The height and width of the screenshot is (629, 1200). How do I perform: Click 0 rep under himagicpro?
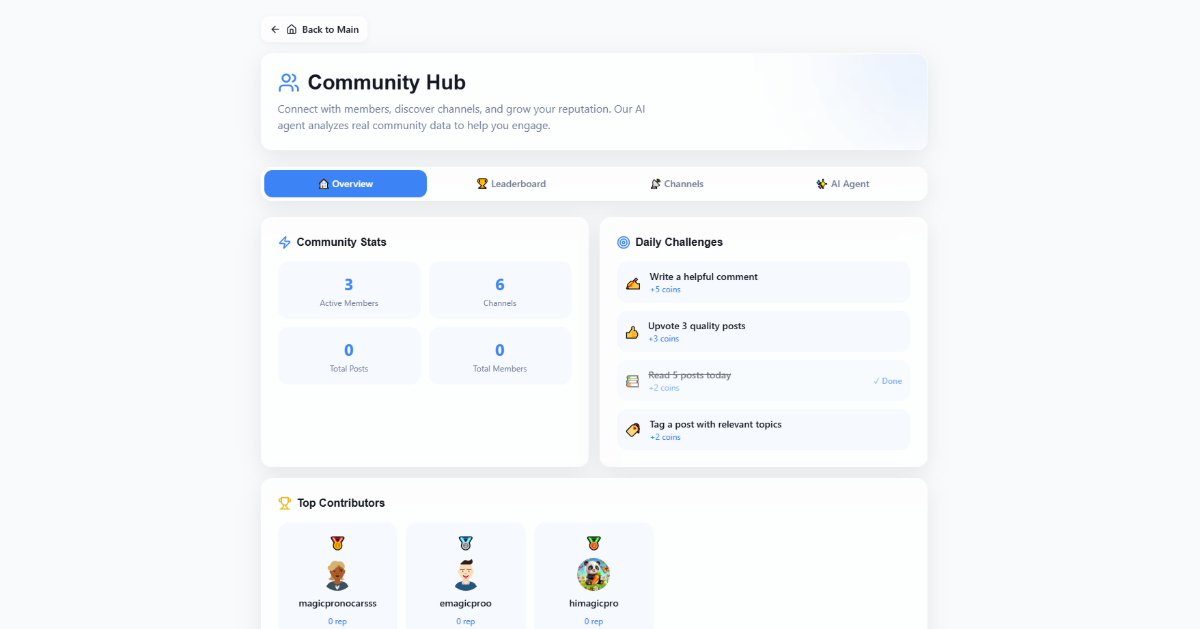click(594, 621)
